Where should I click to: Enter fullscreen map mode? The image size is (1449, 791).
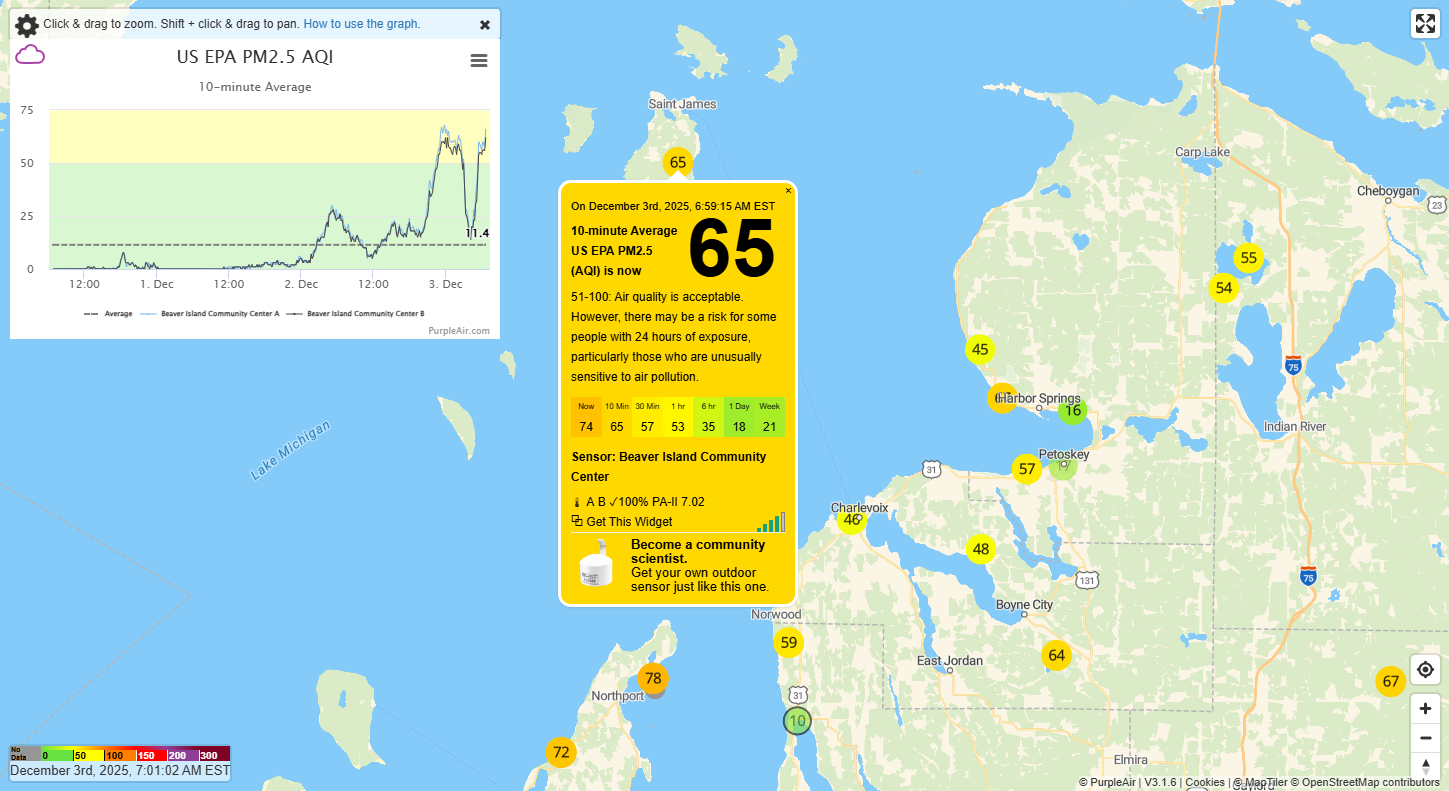coord(1424,25)
